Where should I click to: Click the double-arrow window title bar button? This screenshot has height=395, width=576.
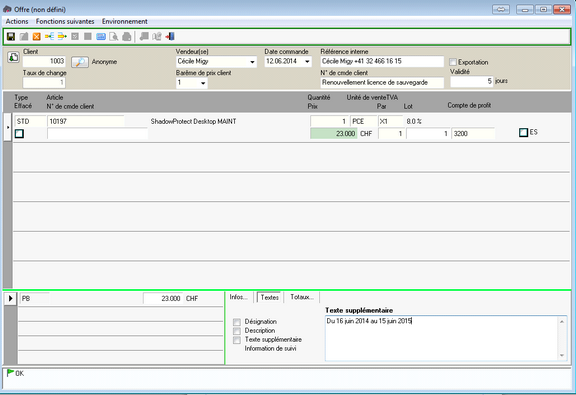501,9
